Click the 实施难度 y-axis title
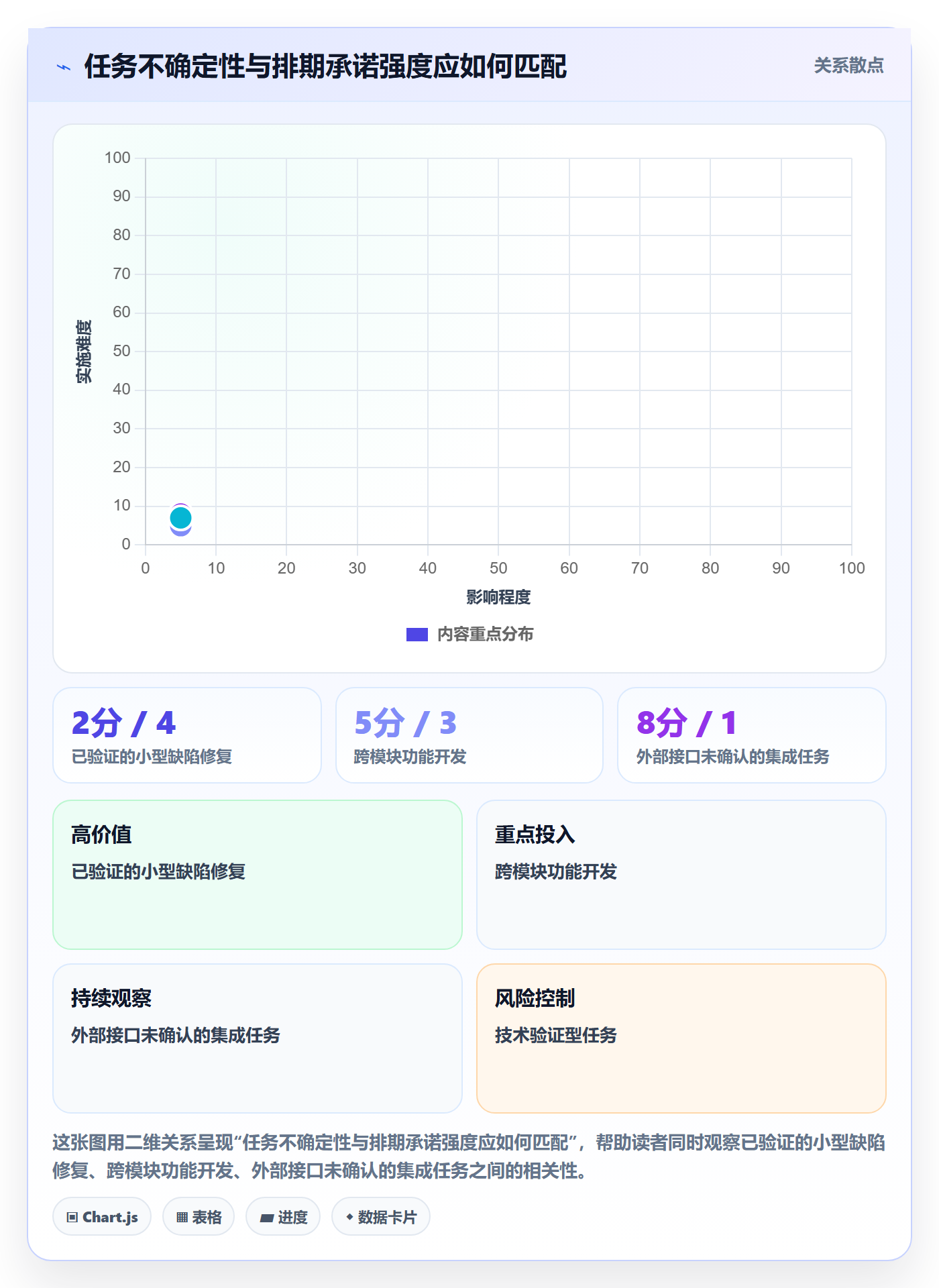This screenshot has height=1288, width=939. (x=84, y=352)
